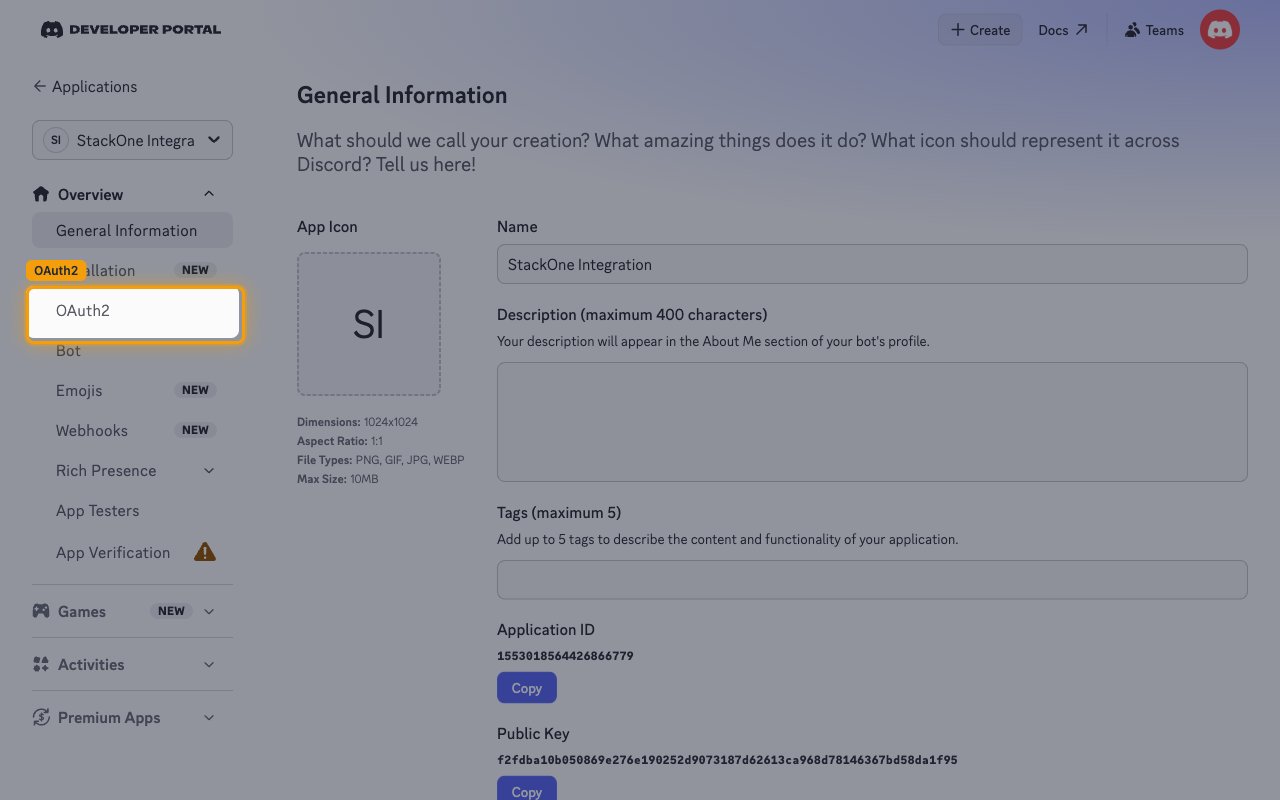Image resolution: width=1280 pixels, height=800 pixels.
Task: Open the Teams page
Action: [x=1154, y=30]
